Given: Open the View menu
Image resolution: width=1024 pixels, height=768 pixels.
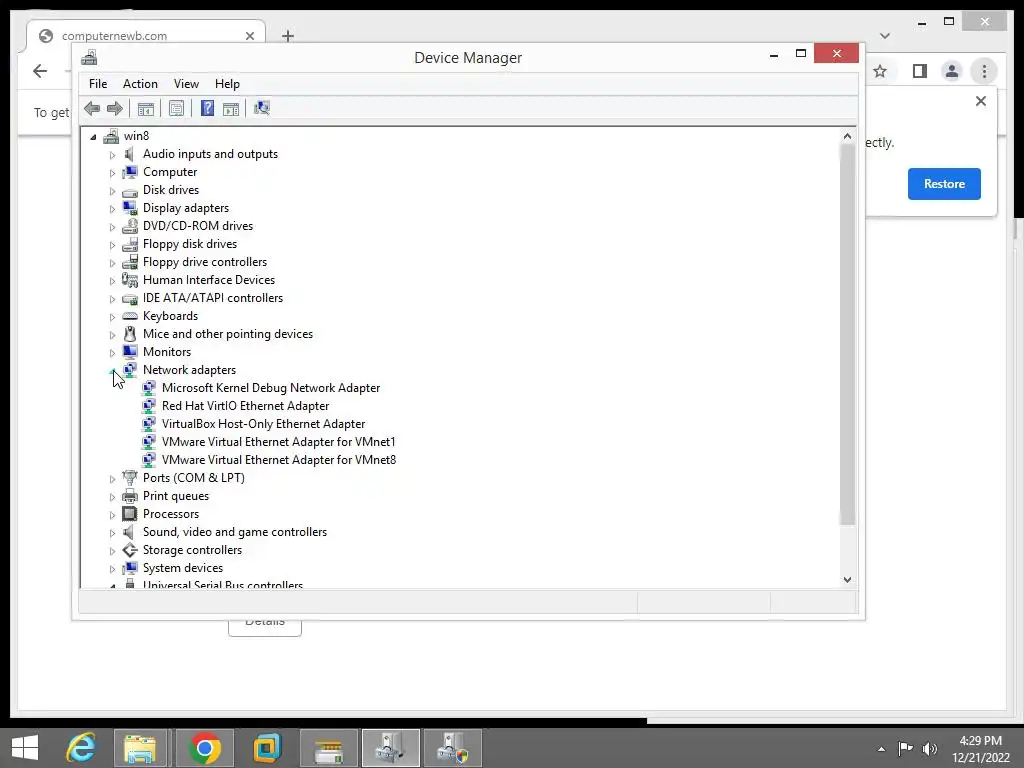Looking at the screenshot, I should [186, 84].
